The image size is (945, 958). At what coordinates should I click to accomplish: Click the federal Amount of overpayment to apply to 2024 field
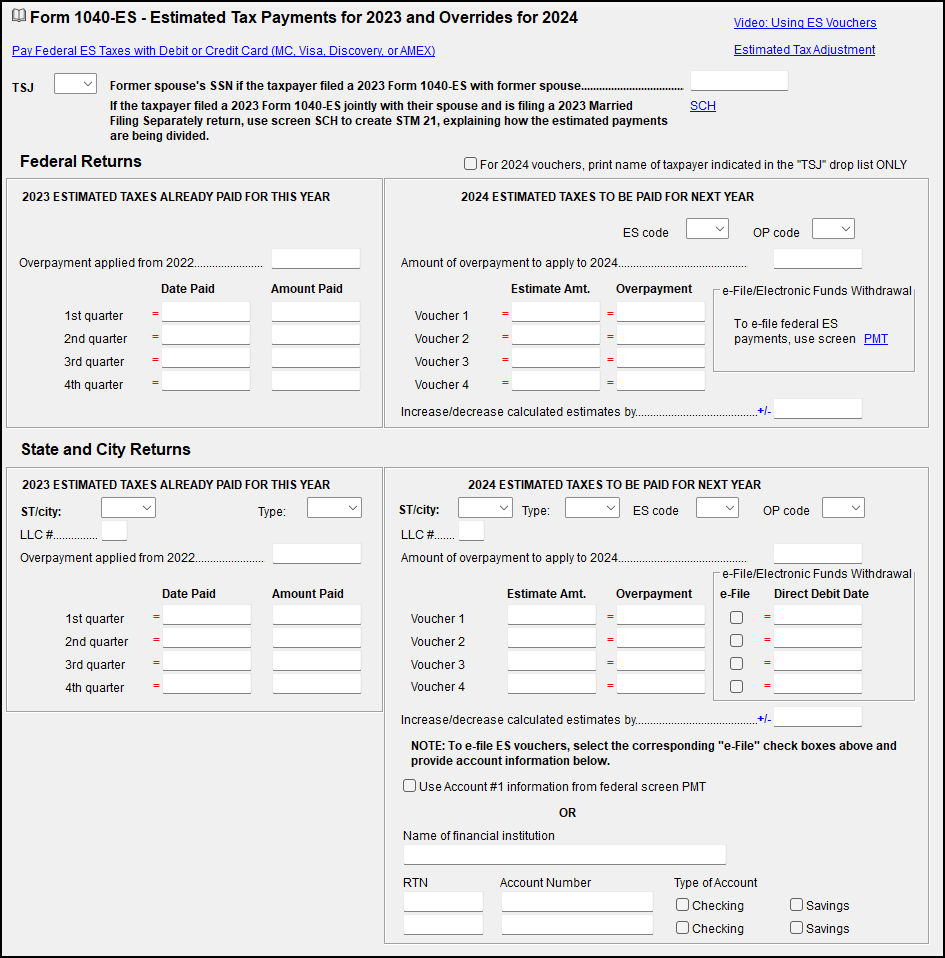pyautogui.click(x=818, y=258)
